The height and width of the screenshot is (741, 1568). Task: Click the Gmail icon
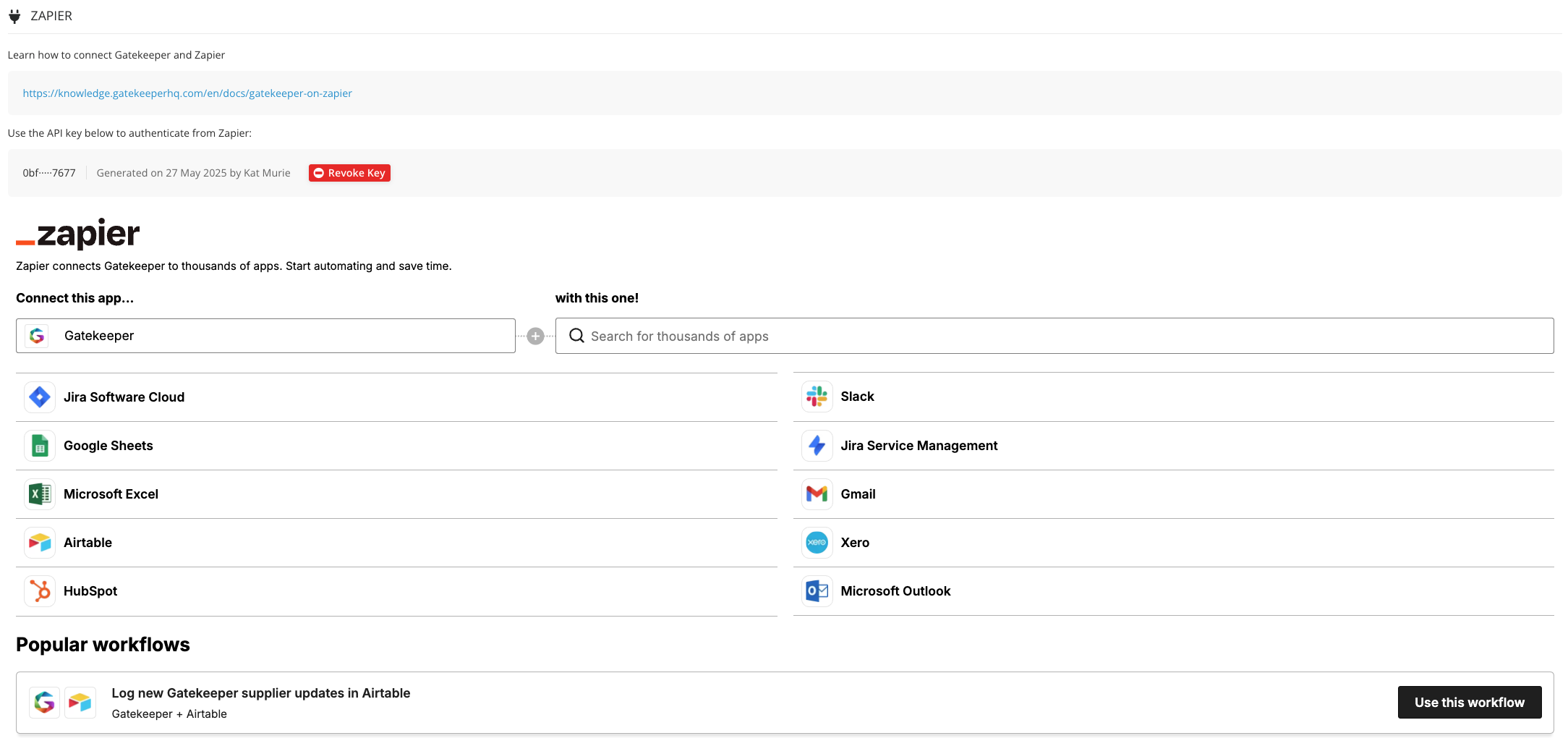tap(817, 494)
